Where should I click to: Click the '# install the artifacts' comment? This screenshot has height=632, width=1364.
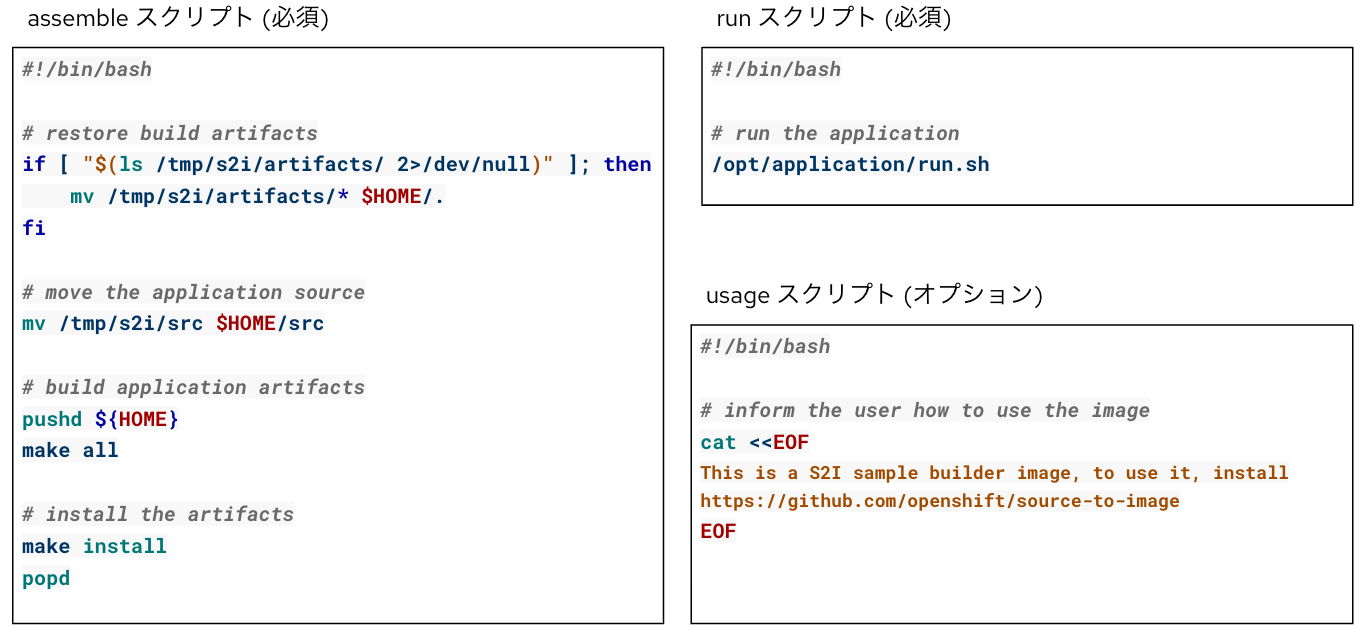tap(158, 514)
